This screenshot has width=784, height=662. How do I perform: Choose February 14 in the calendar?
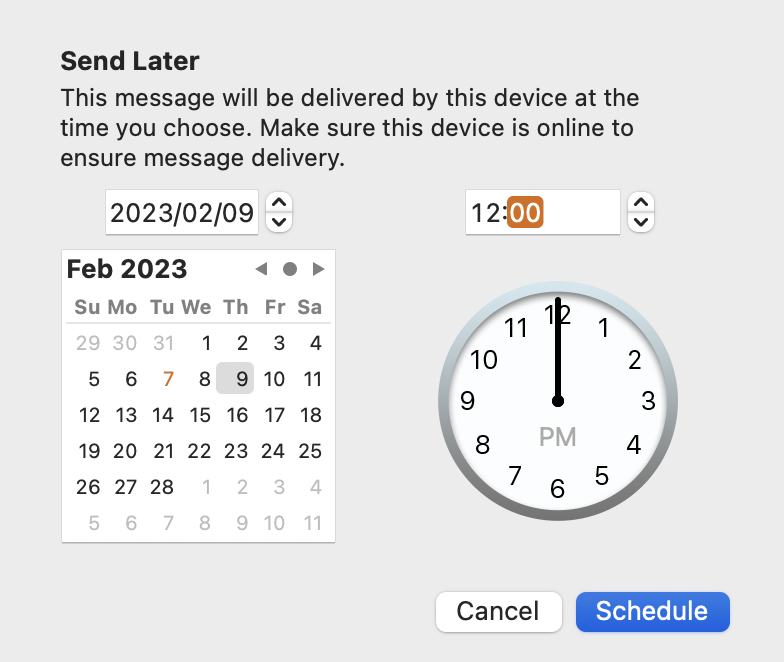pyautogui.click(x=163, y=415)
